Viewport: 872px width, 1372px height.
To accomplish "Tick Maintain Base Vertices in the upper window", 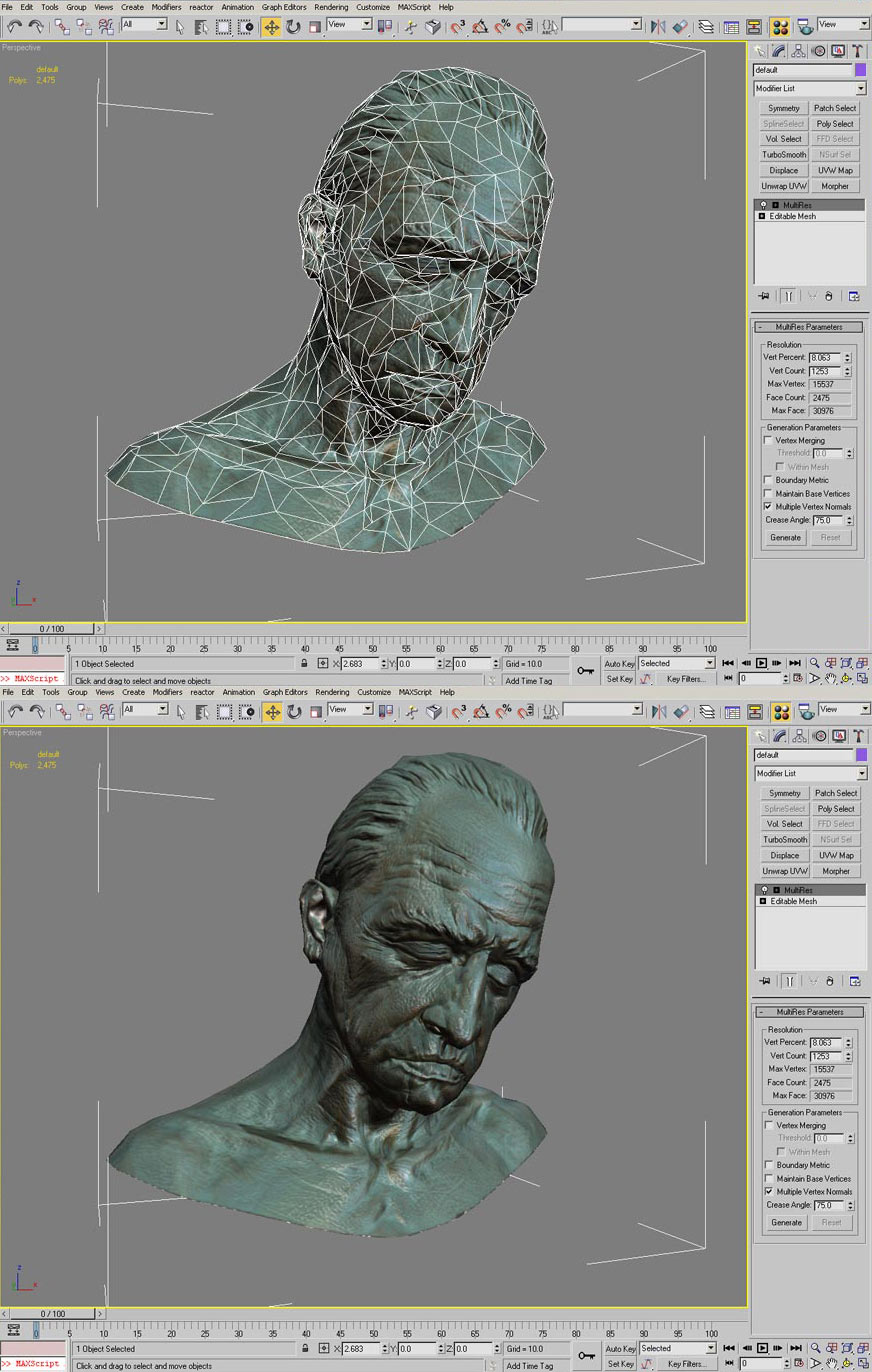I will click(x=768, y=493).
